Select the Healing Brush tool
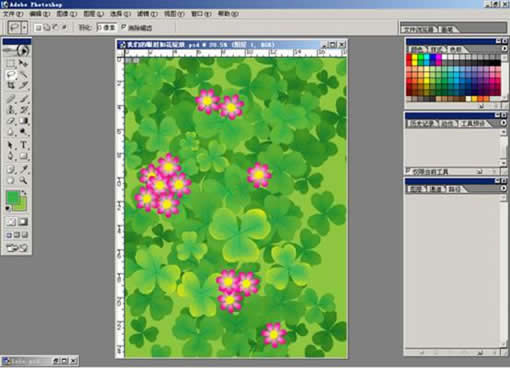Image resolution: width=510 pixels, height=368 pixels. pyautogui.click(x=11, y=99)
